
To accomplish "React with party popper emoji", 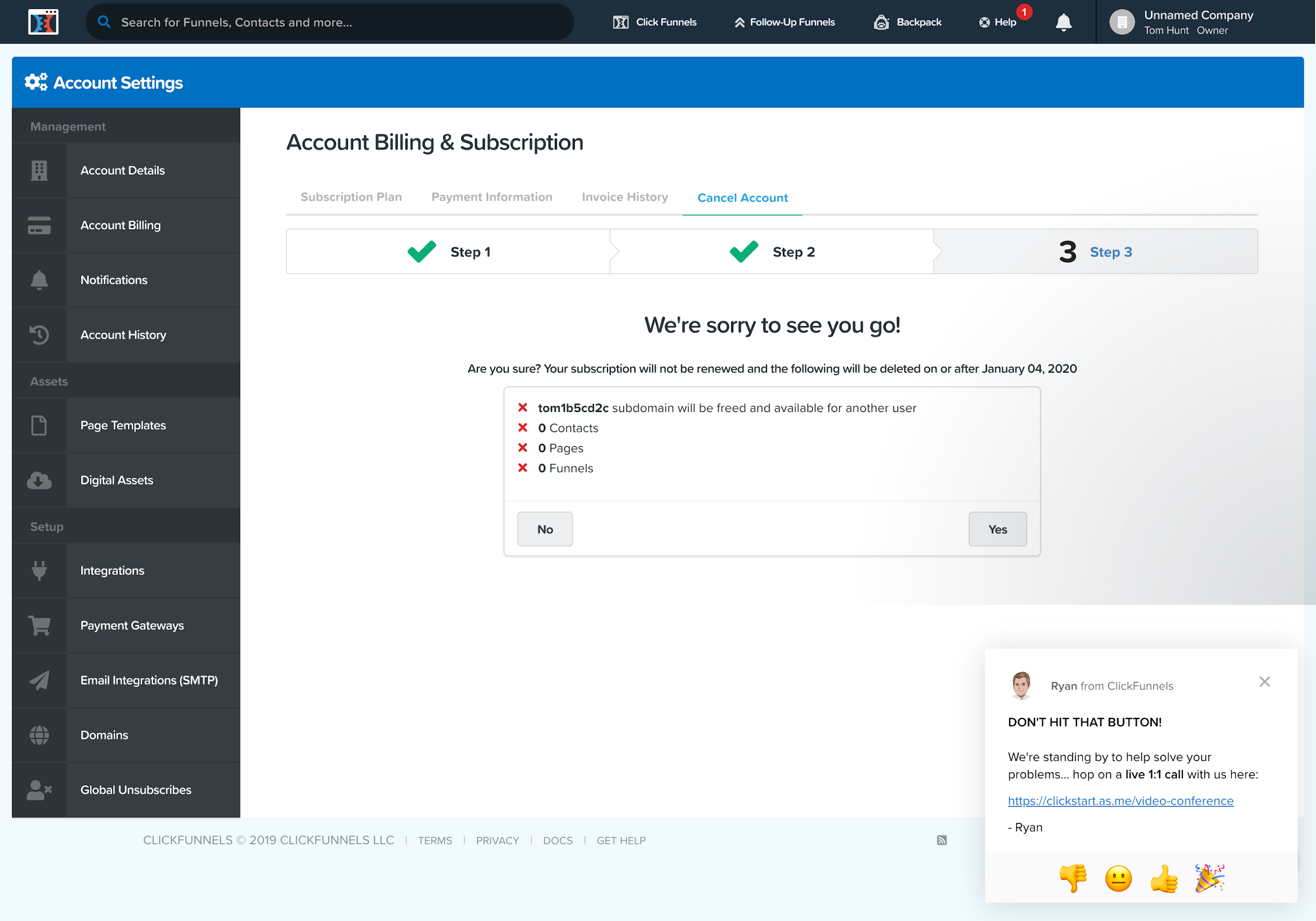I will (x=1209, y=878).
